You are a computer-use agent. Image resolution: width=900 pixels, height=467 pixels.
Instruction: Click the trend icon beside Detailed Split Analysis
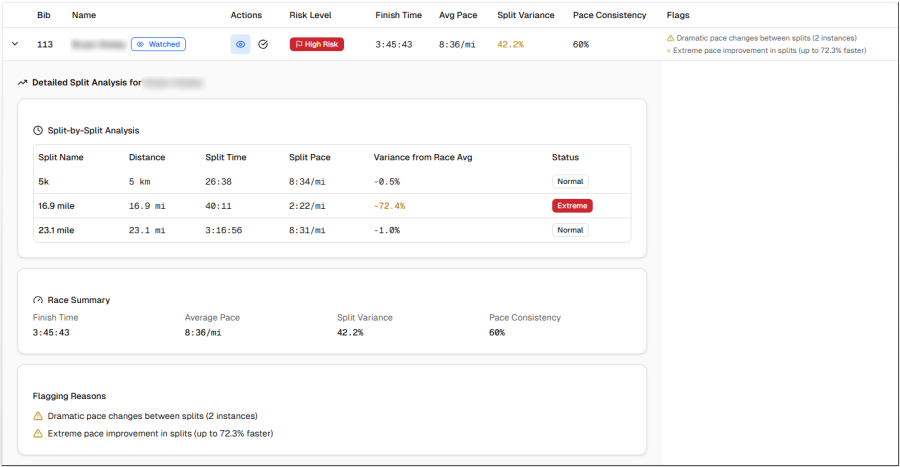[23, 83]
